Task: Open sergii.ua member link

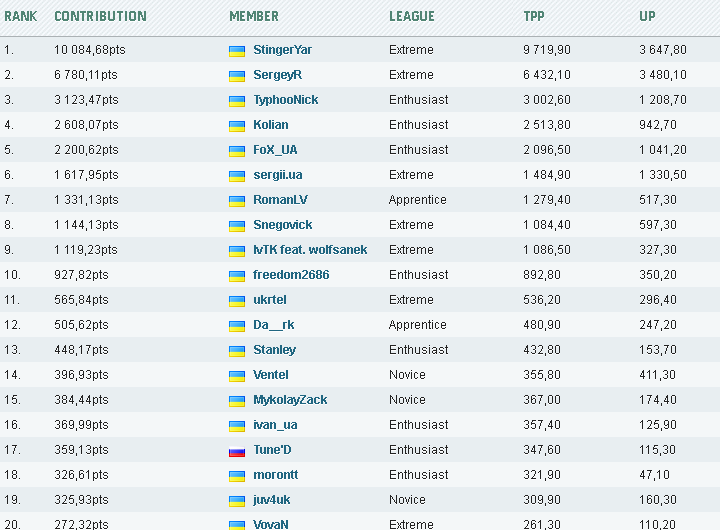Action: pyautogui.click(x=278, y=175)
